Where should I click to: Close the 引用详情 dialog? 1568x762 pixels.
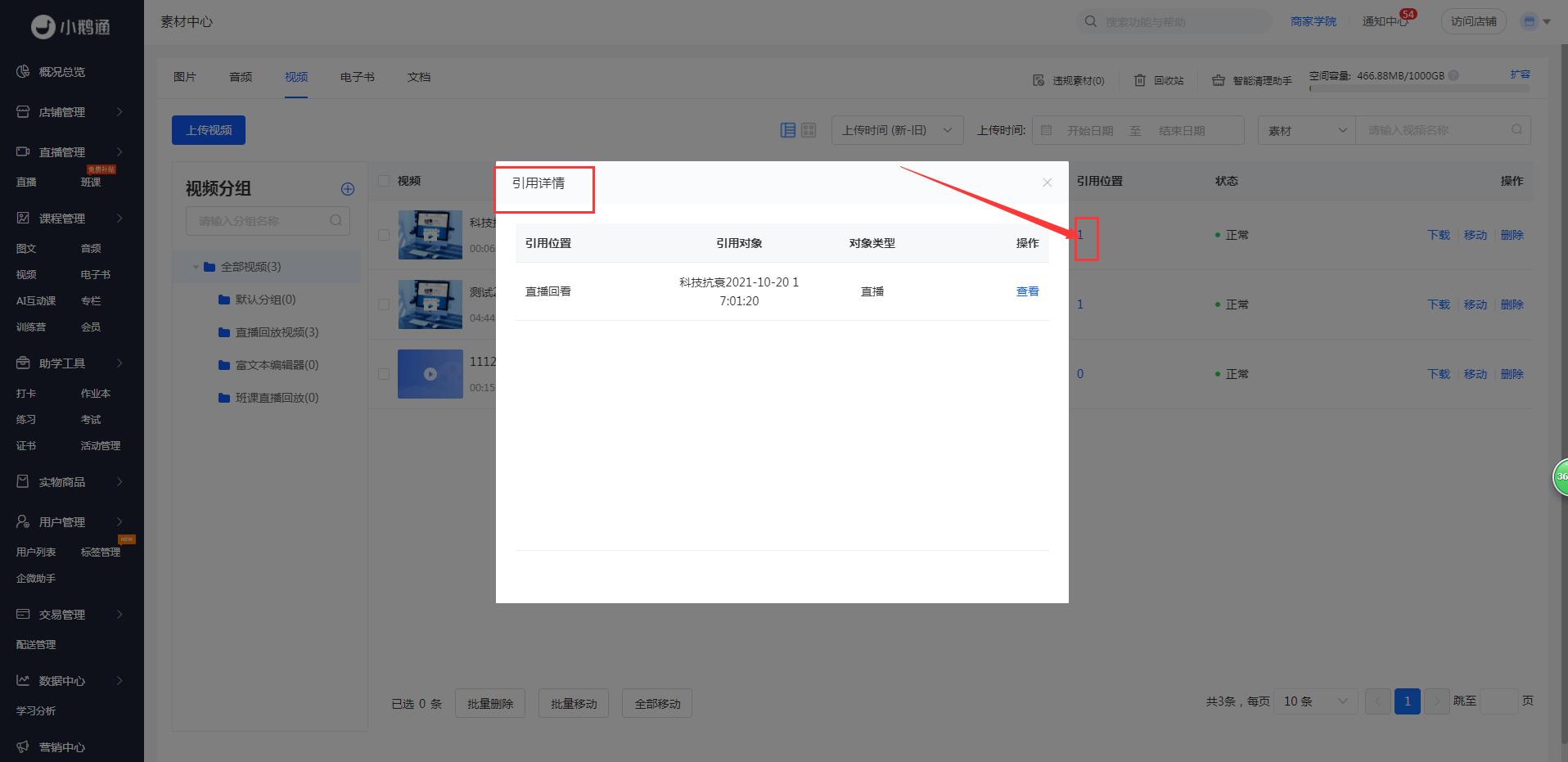point(1047,183)
